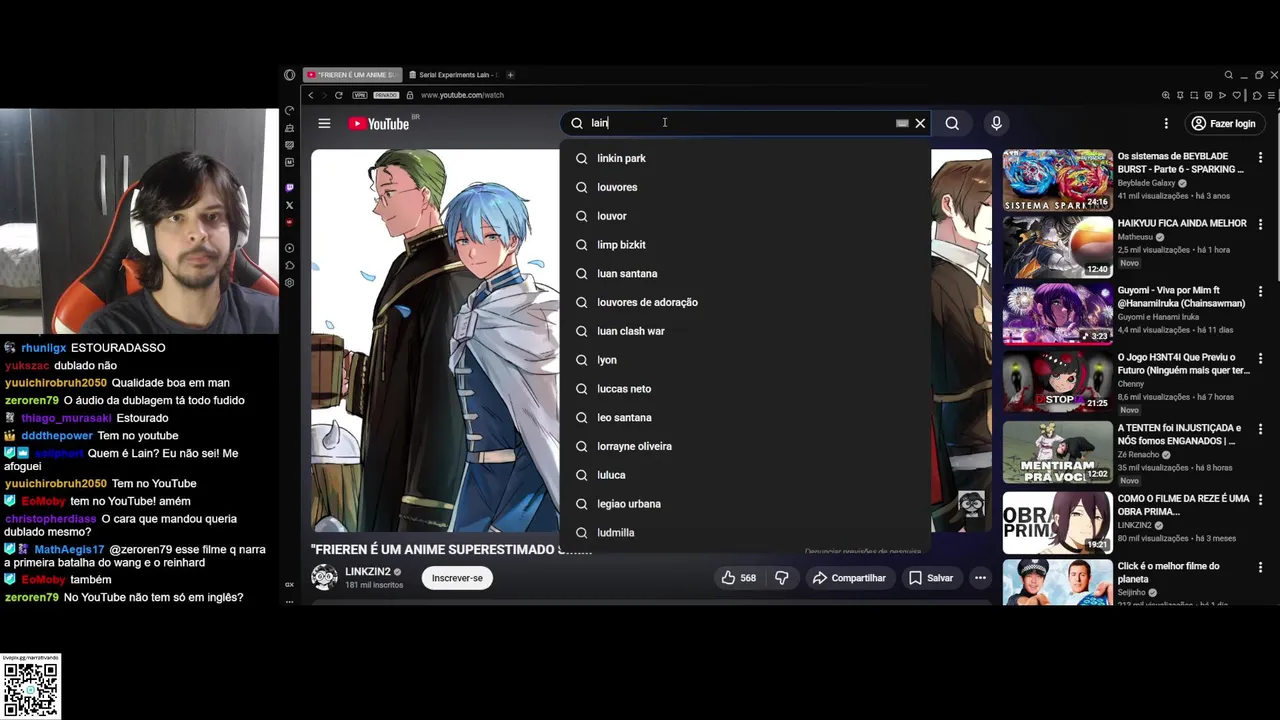Save page with the heart bookmark icon
This screenshot has width=1280, height=720.
(1237, 95)
